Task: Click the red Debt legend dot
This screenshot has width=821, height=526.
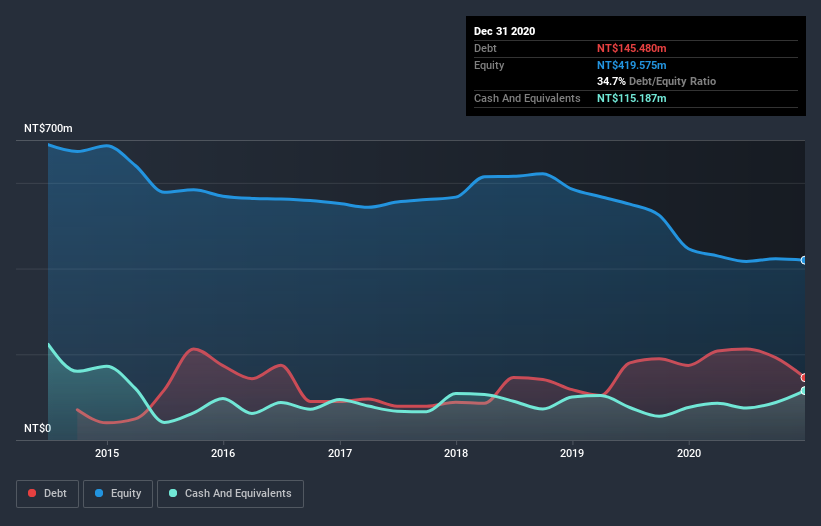Action: 32,493
